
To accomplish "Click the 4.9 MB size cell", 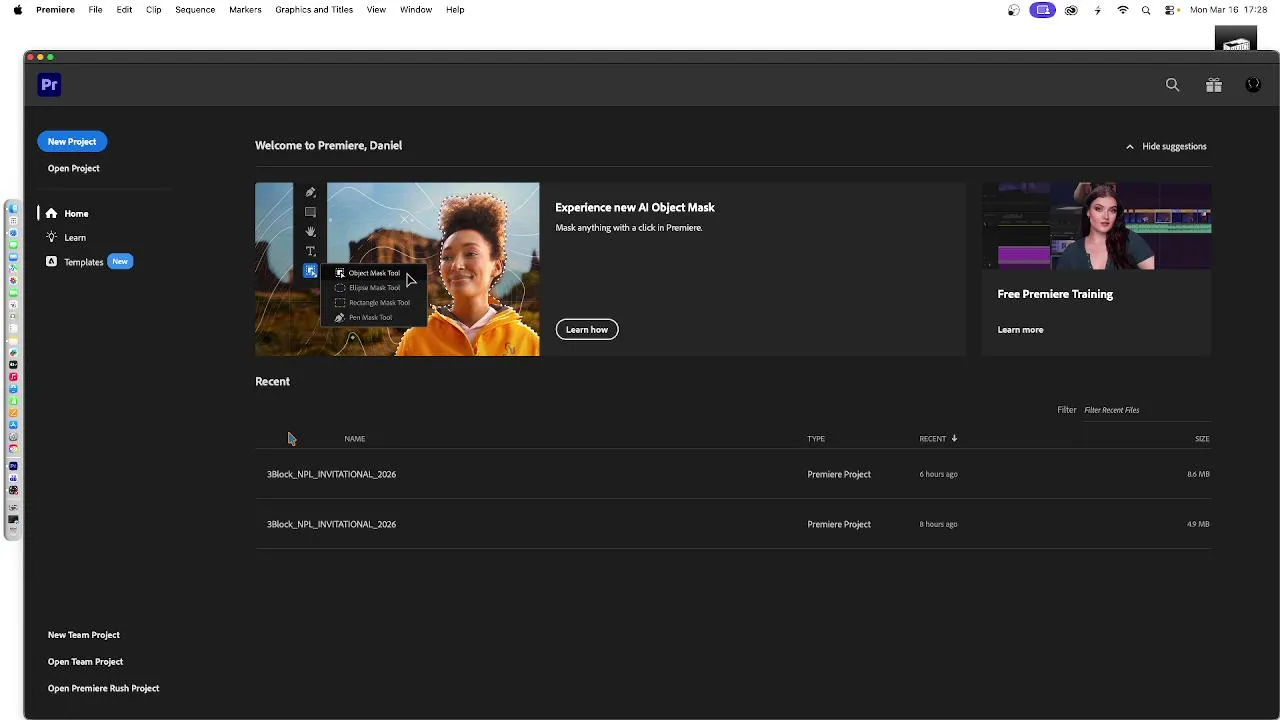I will tap(1198, 524).
